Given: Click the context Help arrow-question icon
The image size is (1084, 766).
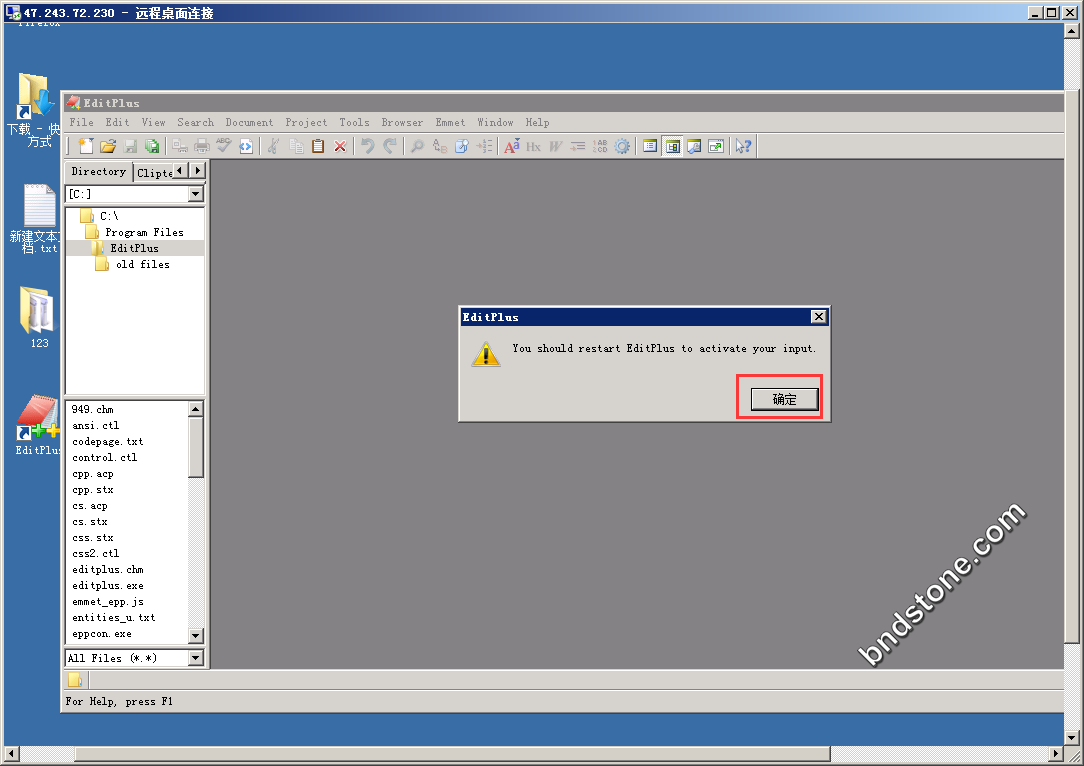Looking at the screenshot, I should click(x=743, y=146).
